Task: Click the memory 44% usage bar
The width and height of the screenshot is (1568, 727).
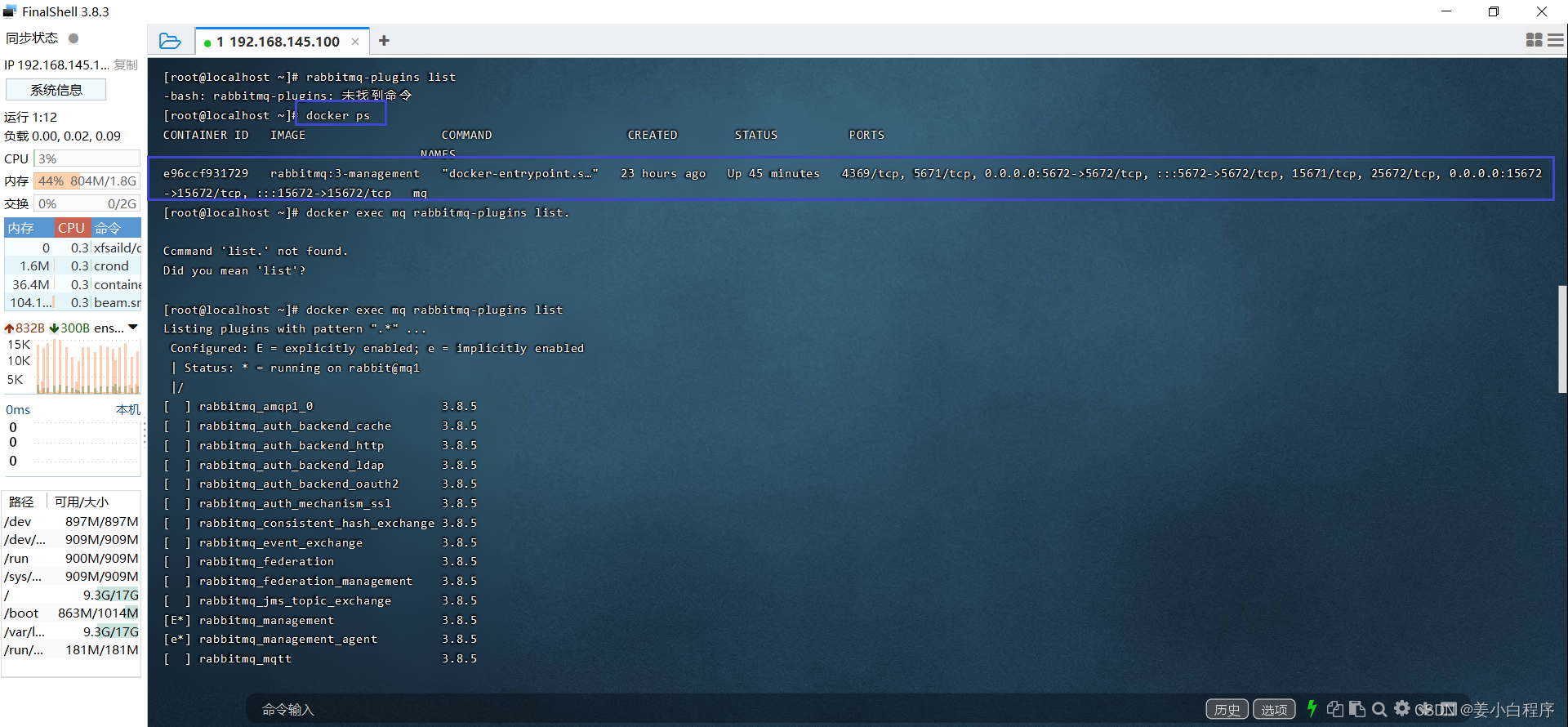Action: click(x=87, y=181)
